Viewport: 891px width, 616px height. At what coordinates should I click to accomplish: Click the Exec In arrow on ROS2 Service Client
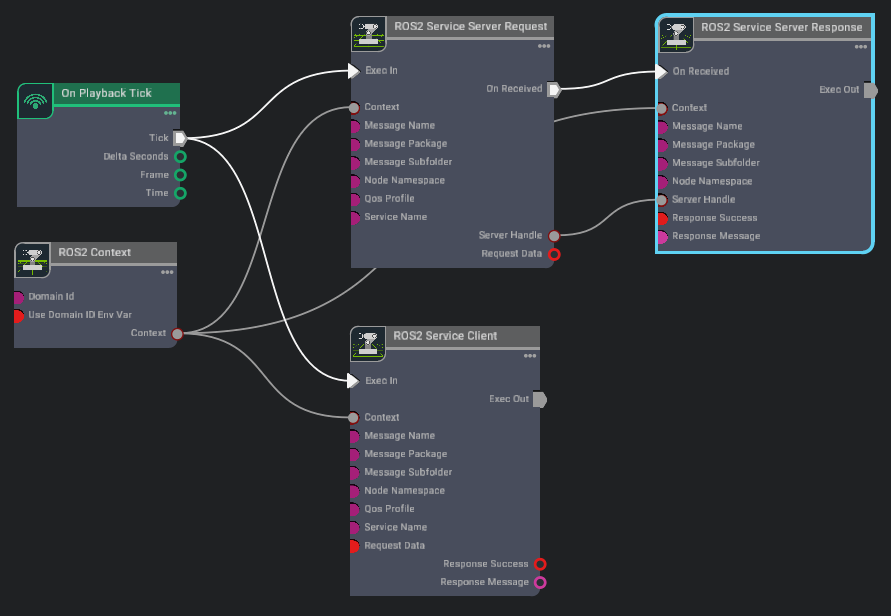353,381
